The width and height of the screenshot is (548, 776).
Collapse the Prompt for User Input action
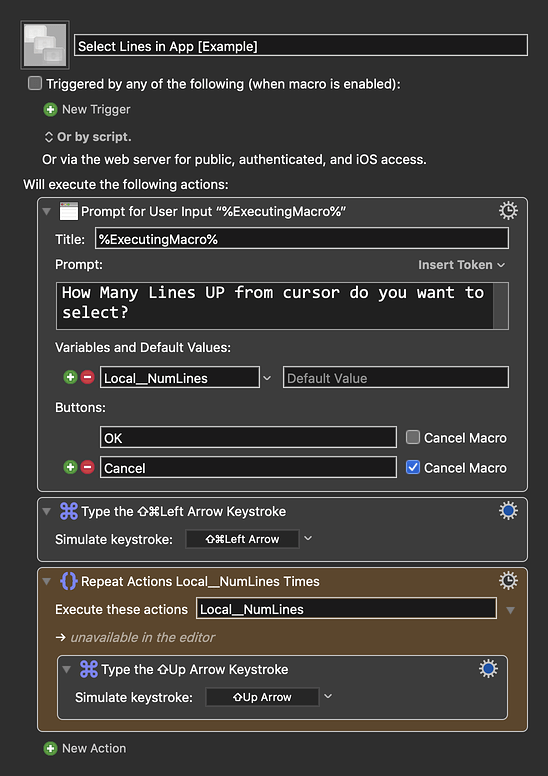47,211
